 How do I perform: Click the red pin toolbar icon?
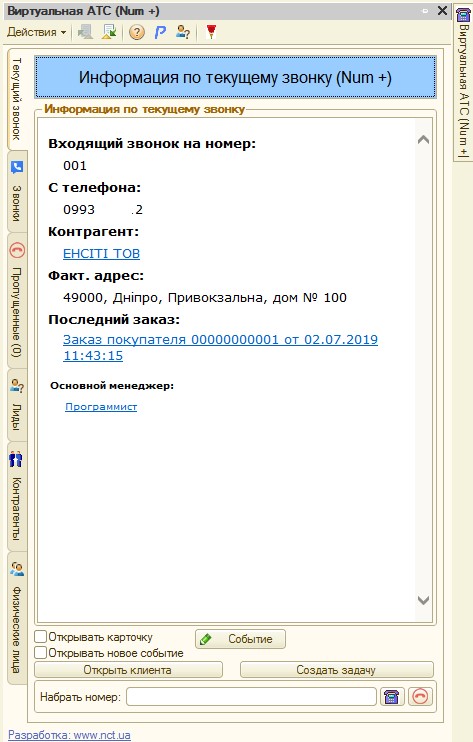pyautogui.click(x=211, y=32)
